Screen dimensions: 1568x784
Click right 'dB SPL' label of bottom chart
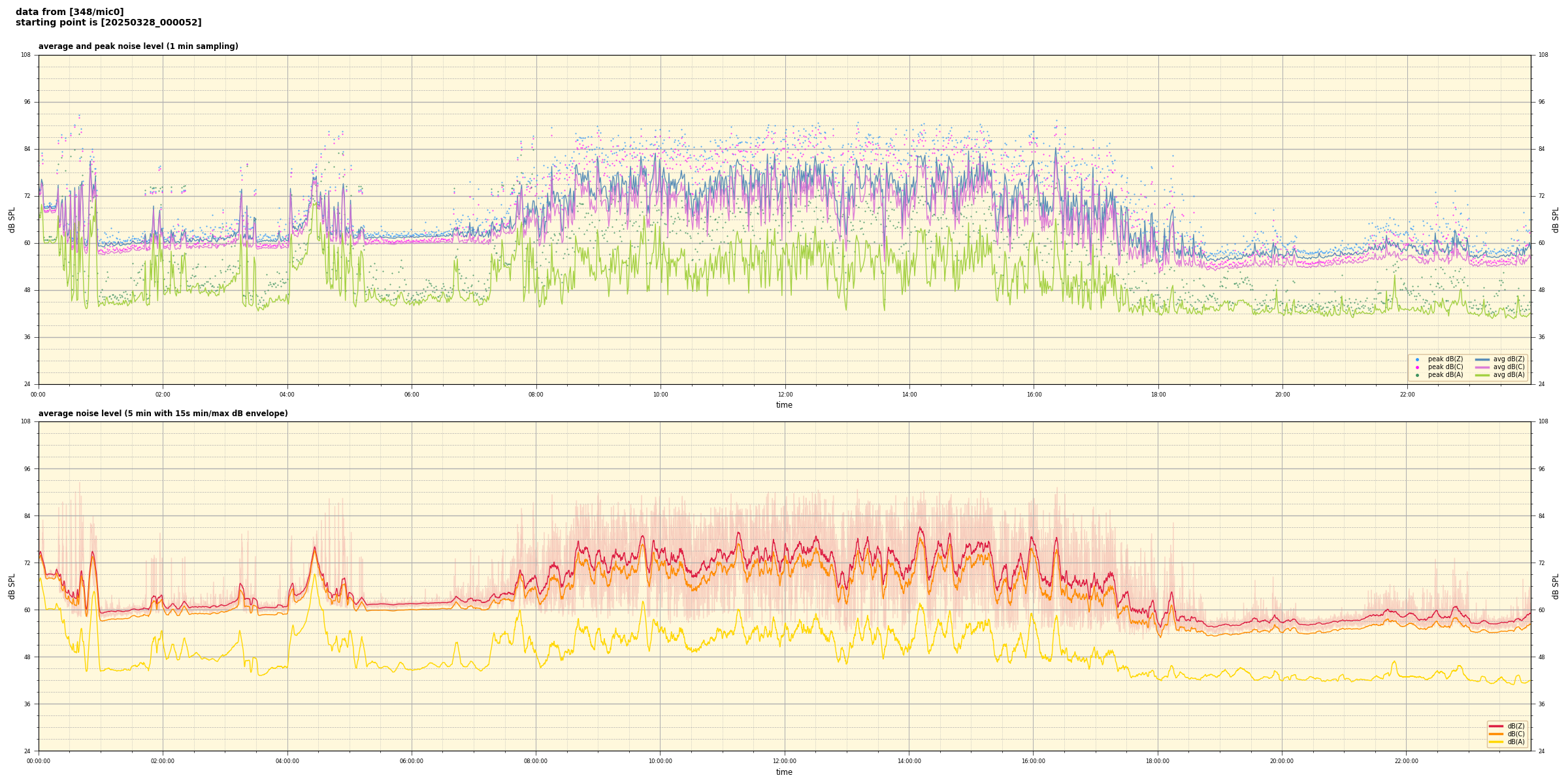click(1556, 586)
